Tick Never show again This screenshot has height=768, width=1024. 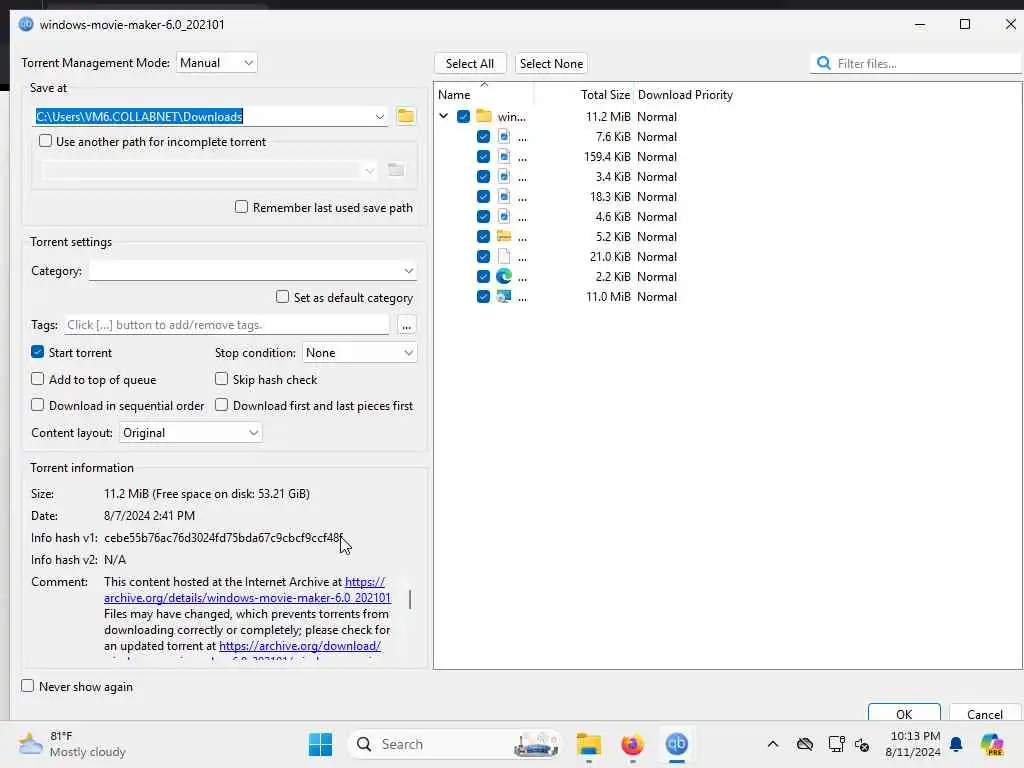click(27, 686)
